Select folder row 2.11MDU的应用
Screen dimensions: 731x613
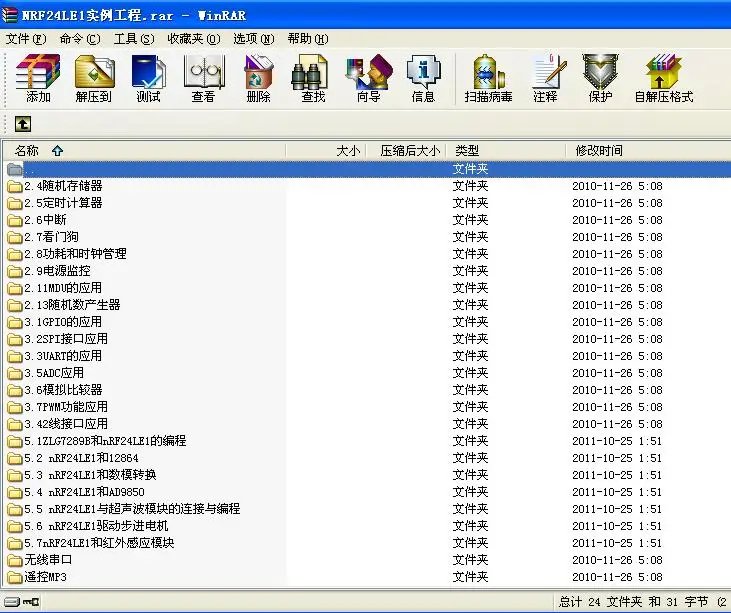[x=368, y=288]
